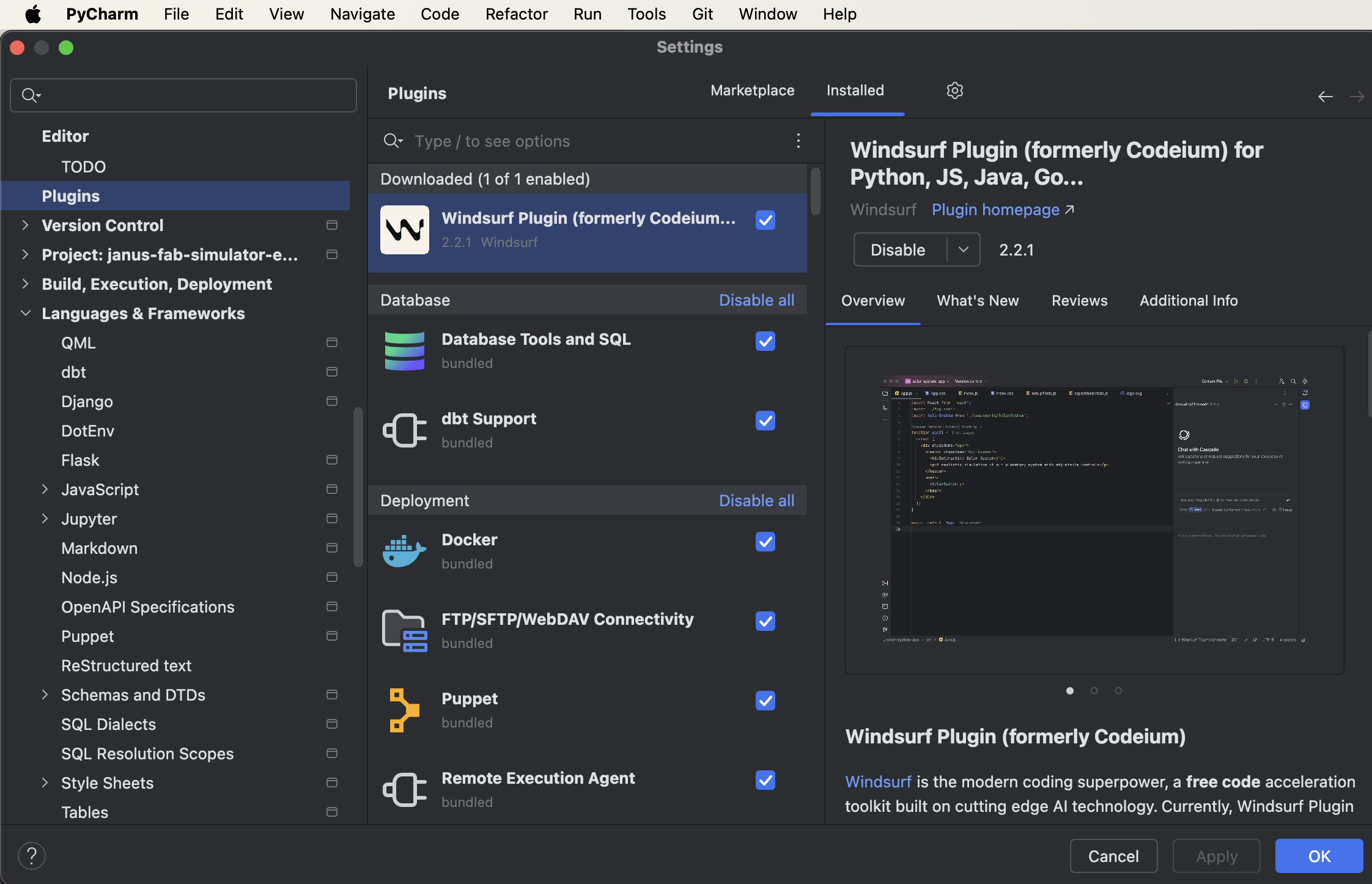Click the Database Tools and SQL icon
1372x884 pixels.
(404, 351)
